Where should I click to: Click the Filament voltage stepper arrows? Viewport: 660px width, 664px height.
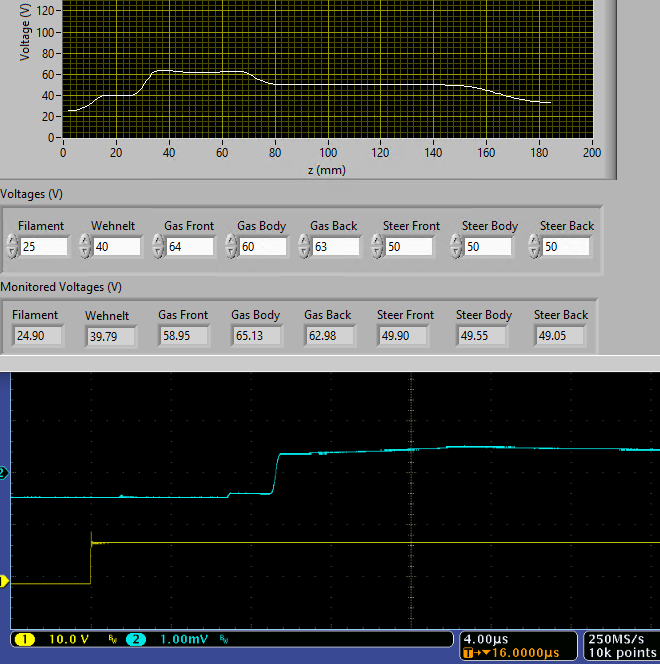click(12, 247)
